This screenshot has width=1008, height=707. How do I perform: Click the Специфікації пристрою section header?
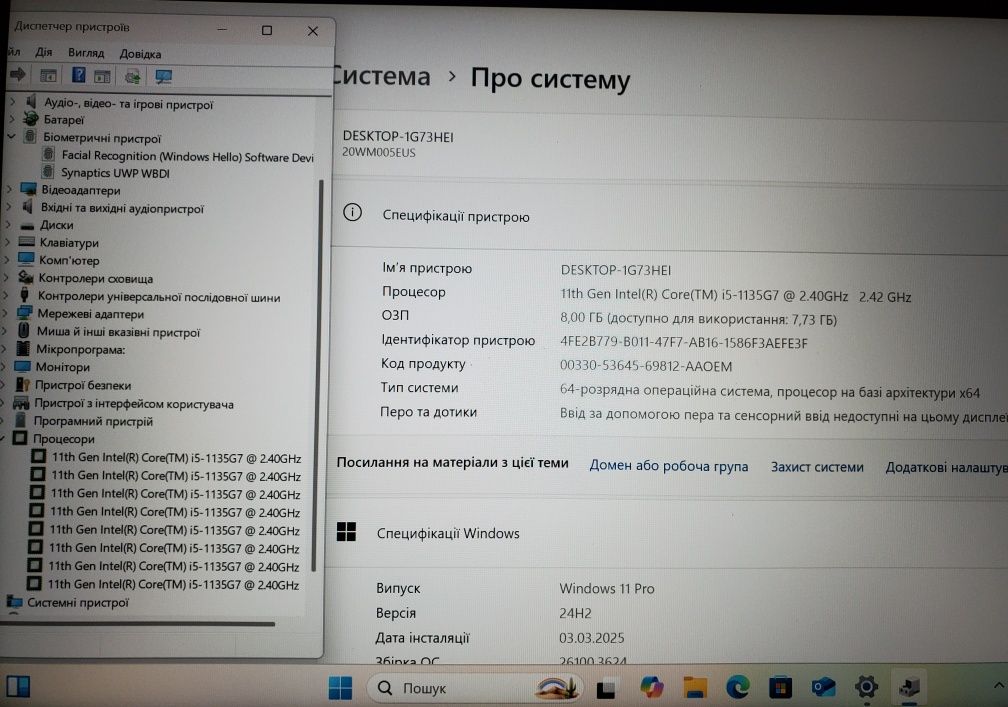pyautogui.click(x=456, y=216)
